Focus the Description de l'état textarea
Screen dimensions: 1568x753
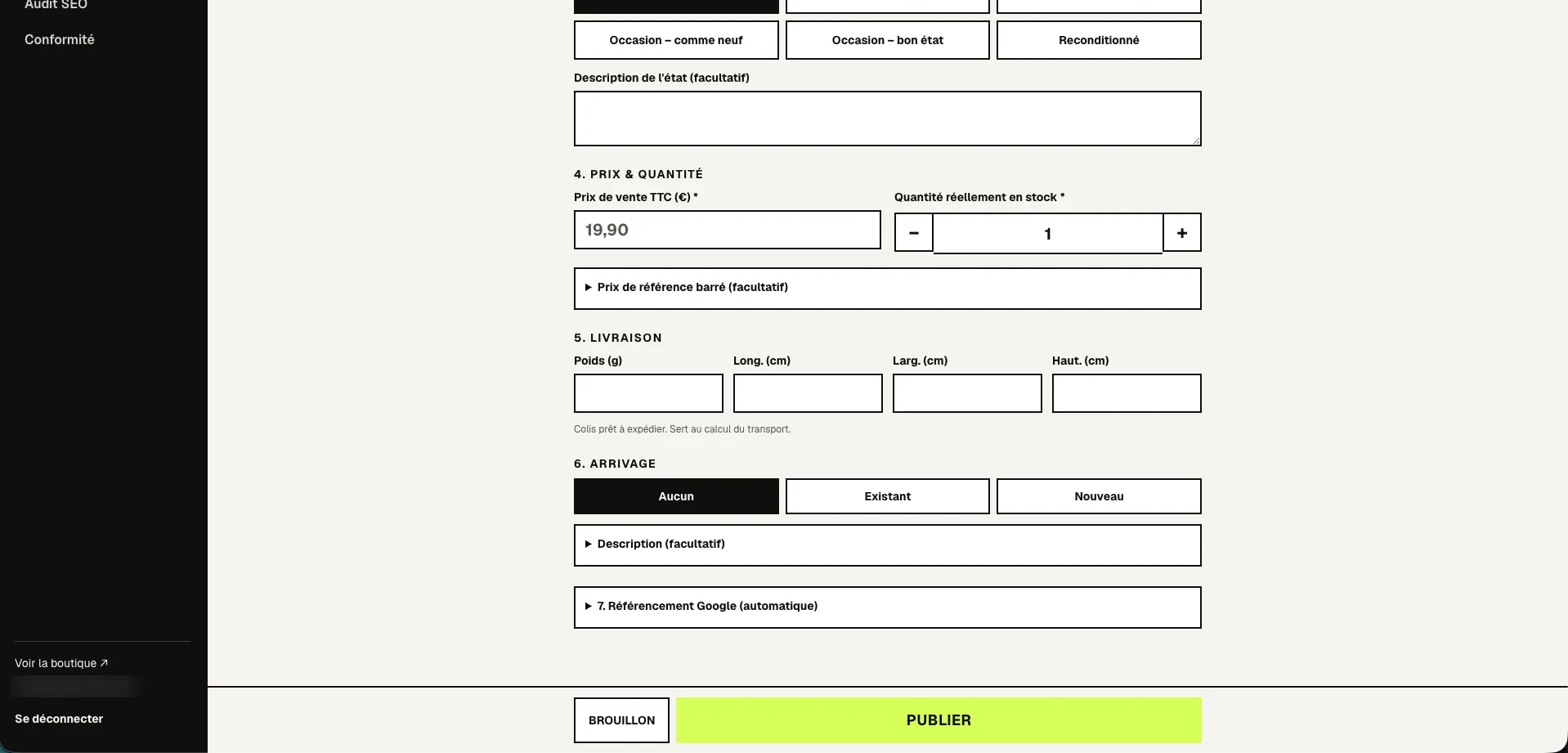(x=888, y=119)
